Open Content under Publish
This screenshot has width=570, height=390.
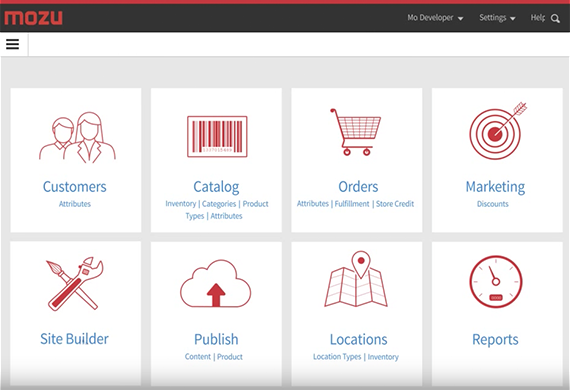click(x=198, y=357)
